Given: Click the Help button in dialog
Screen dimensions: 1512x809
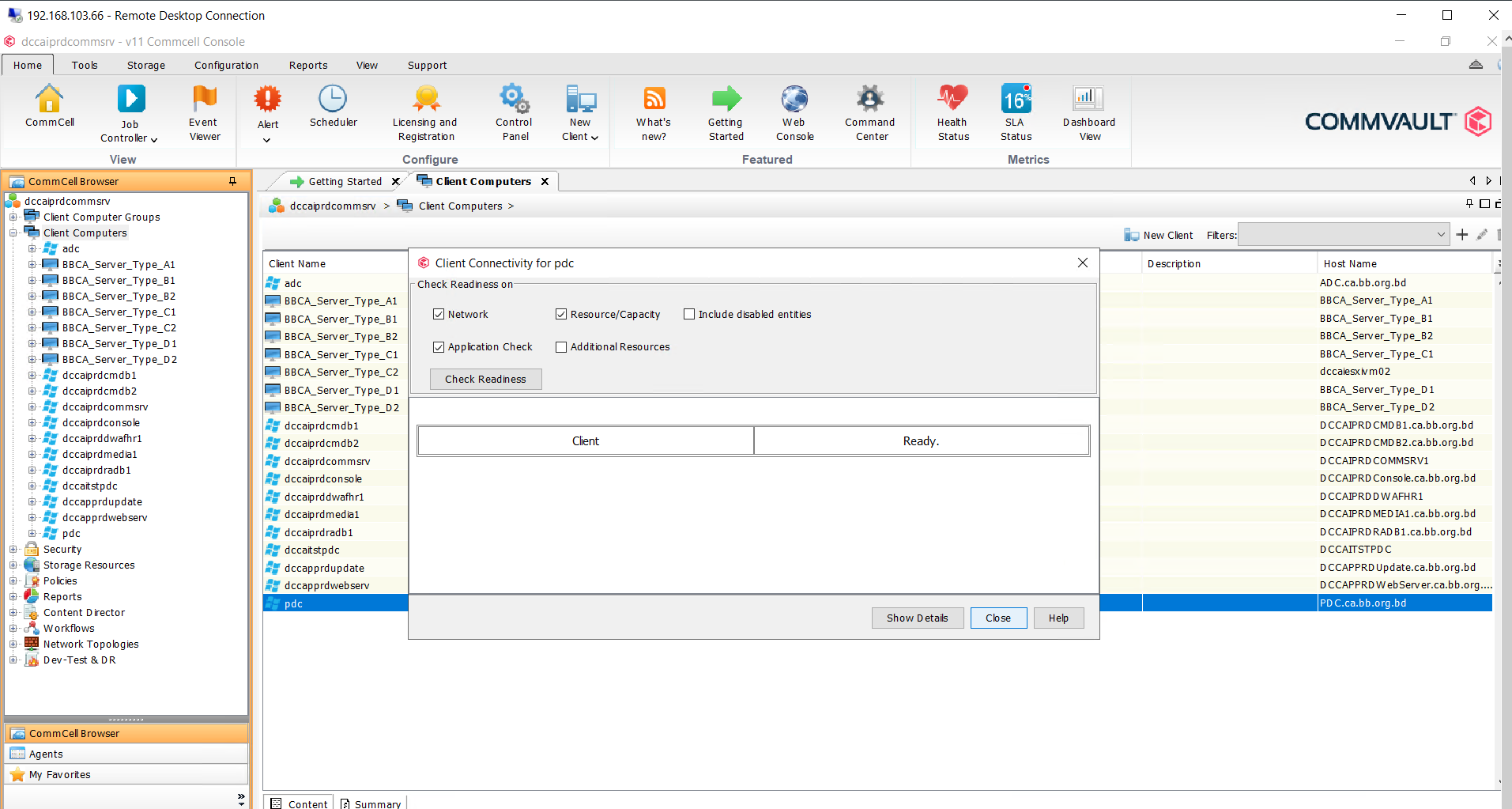Looking at the screenshot, I should point(1058,618).
